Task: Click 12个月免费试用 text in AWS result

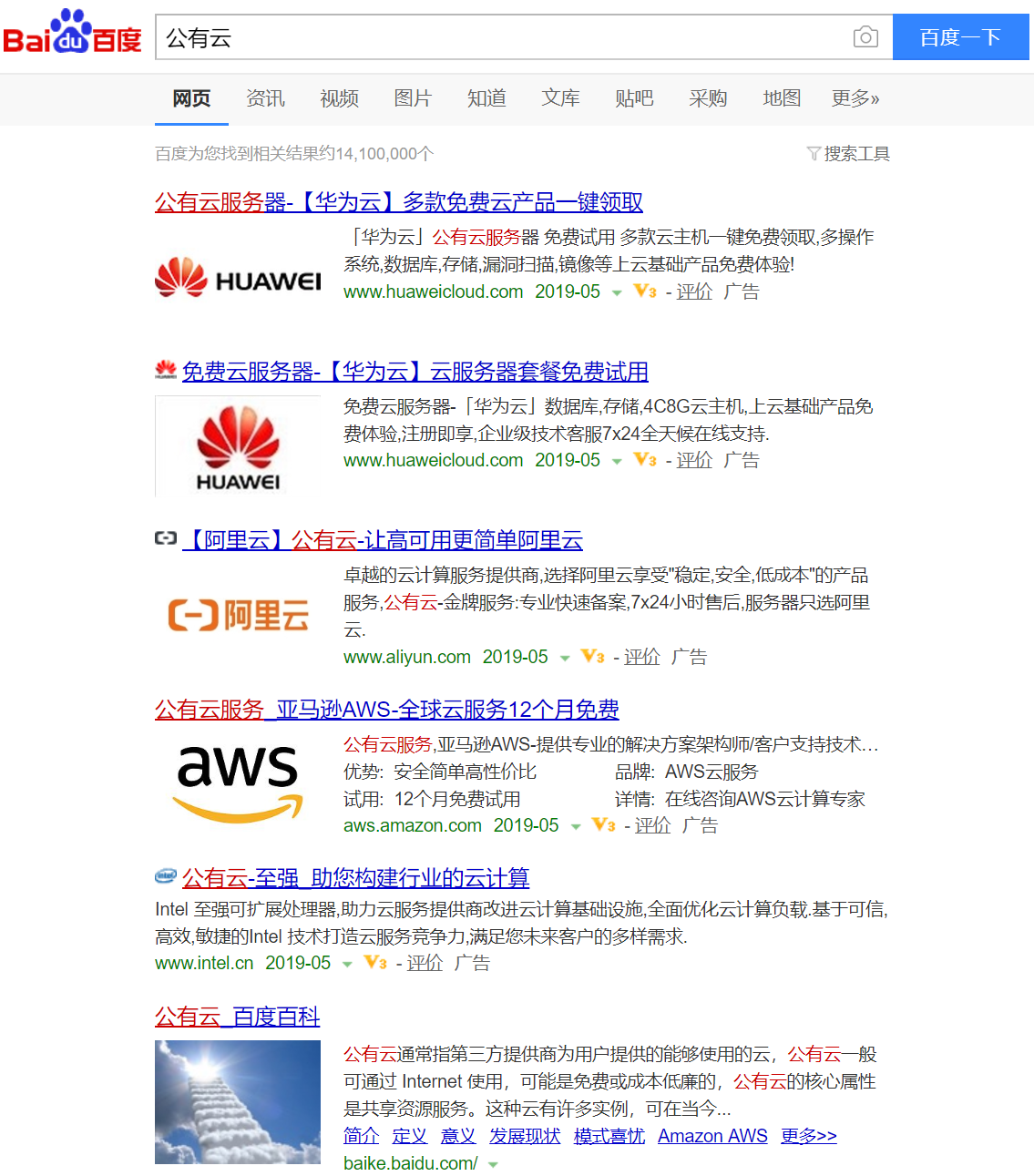Action: 457,799
